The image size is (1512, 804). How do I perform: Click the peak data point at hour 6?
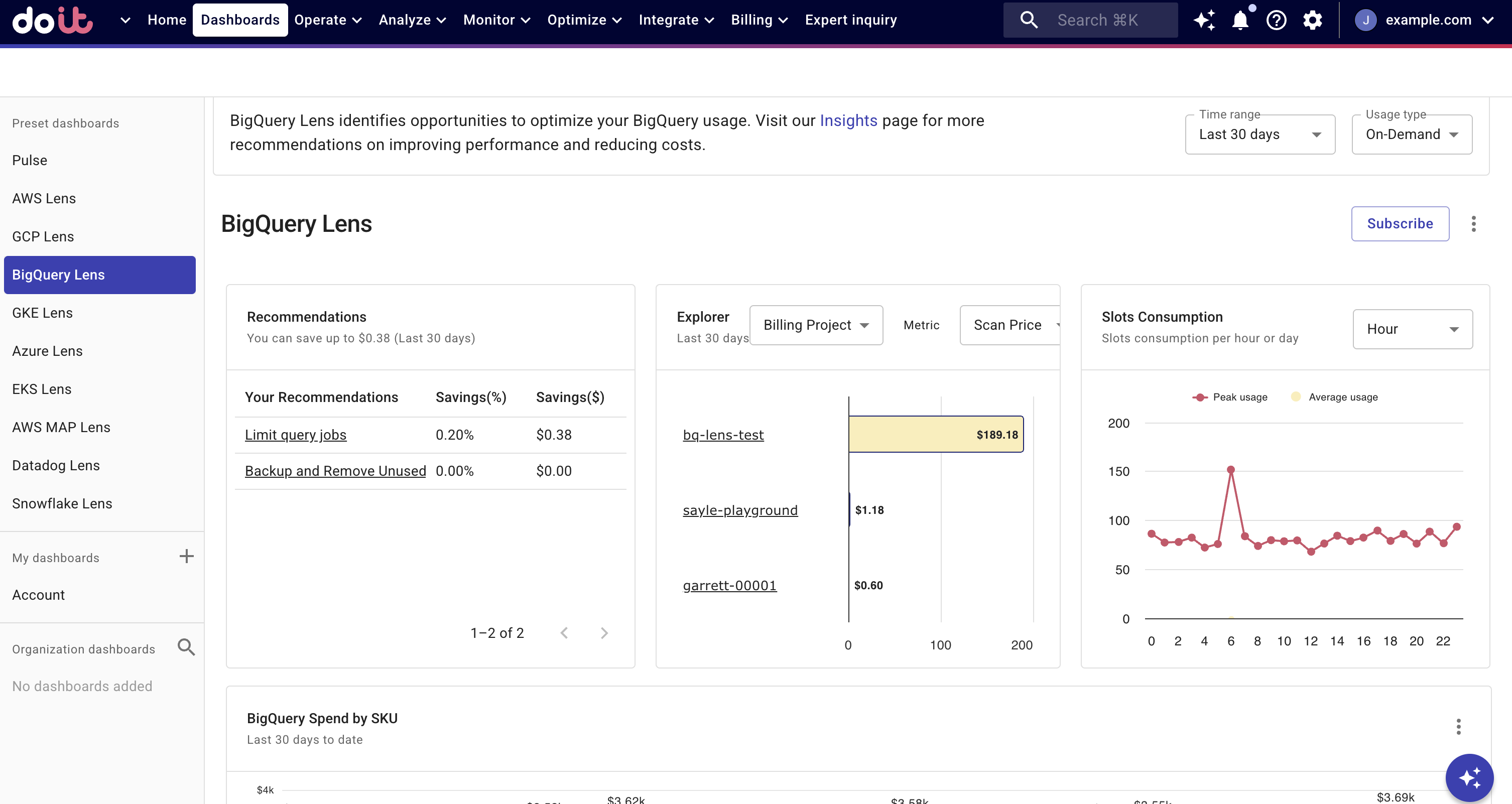point(1231,469)
